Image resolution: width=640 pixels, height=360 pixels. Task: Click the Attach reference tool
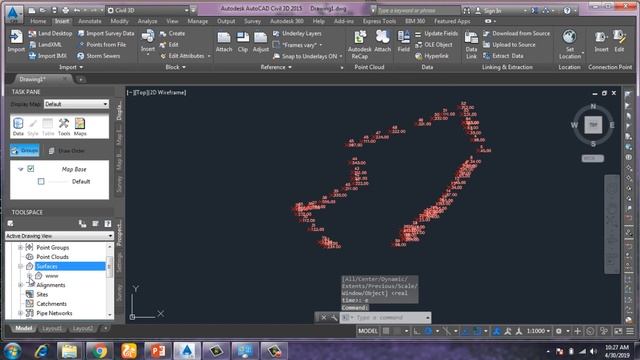point(224,42)
